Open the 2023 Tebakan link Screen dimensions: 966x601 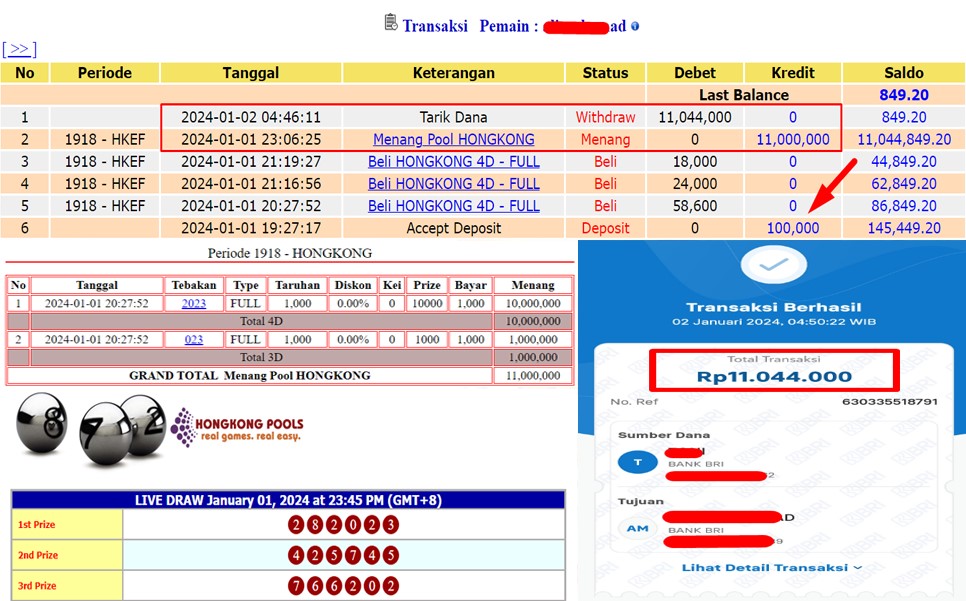click(x=194, y=303)
